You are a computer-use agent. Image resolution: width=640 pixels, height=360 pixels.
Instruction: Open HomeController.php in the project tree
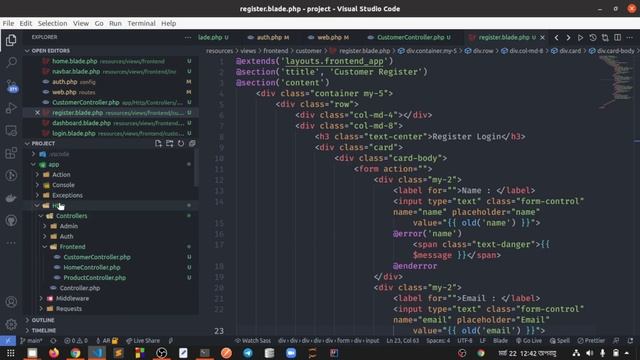click(x=92, y=267)
